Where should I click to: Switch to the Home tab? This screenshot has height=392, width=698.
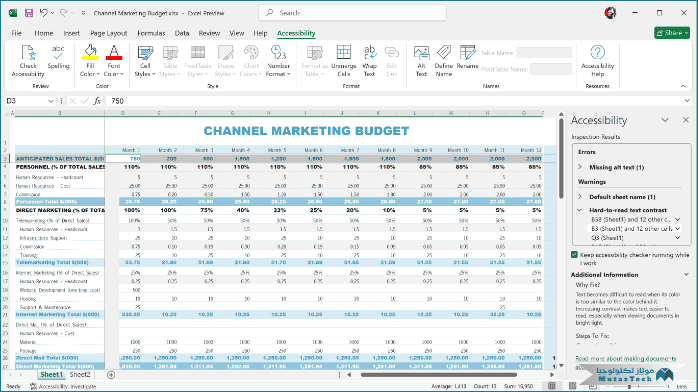click(44, 33)
